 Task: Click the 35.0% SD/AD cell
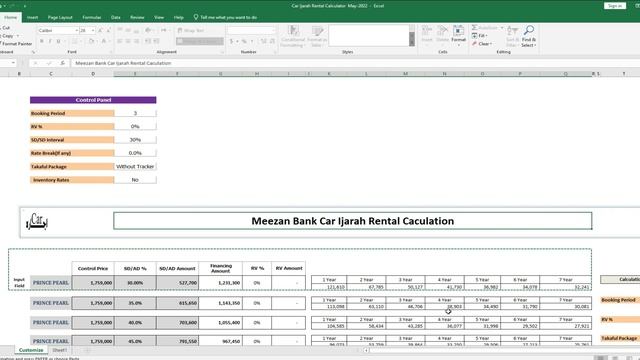pos(135,303)
